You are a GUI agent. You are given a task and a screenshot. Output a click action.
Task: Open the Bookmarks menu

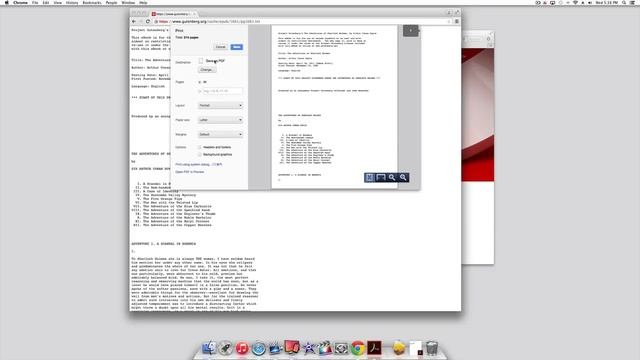pos(92,2)
